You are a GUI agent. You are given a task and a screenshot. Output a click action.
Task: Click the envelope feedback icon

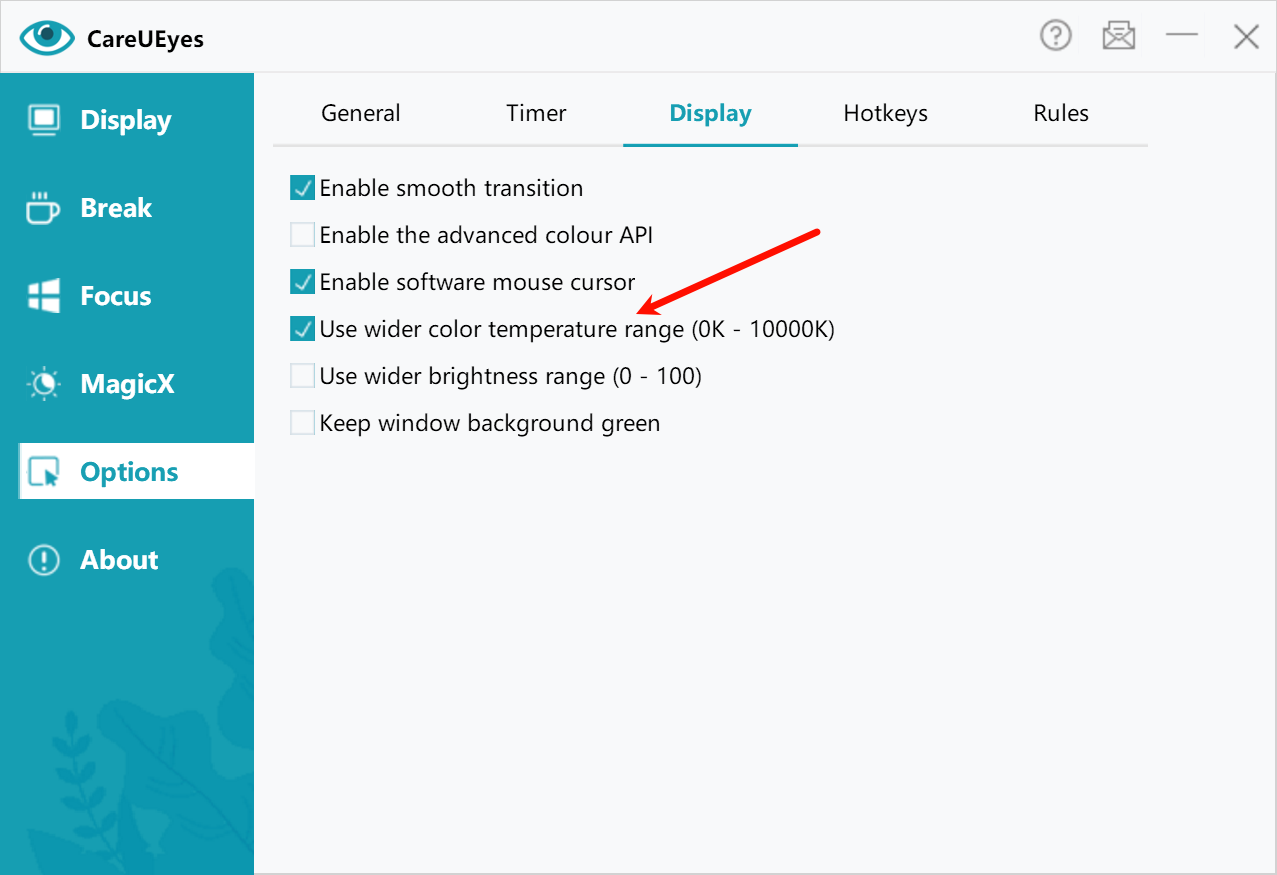click(1118, 37)
